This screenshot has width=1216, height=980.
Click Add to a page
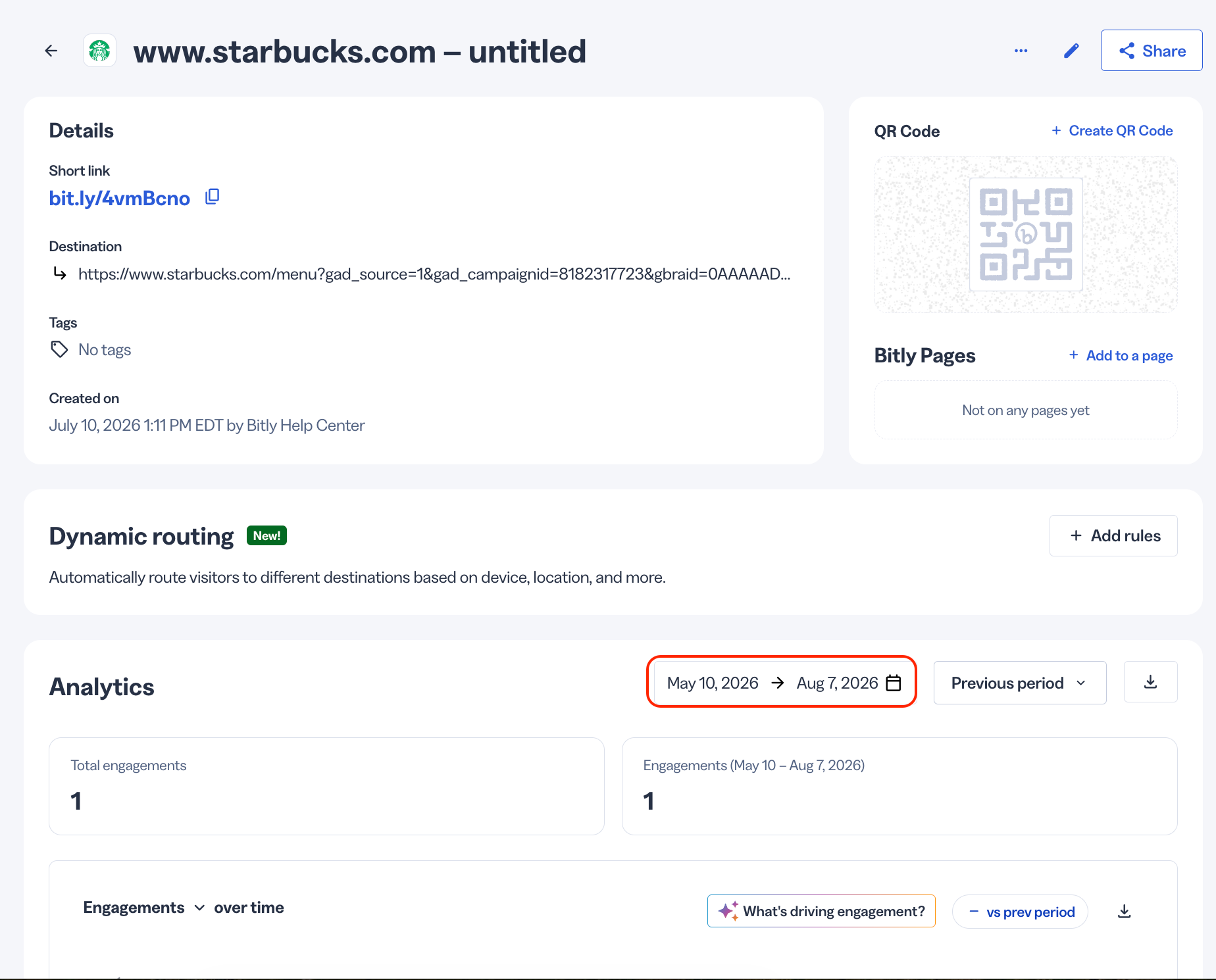click(1121, 355)
